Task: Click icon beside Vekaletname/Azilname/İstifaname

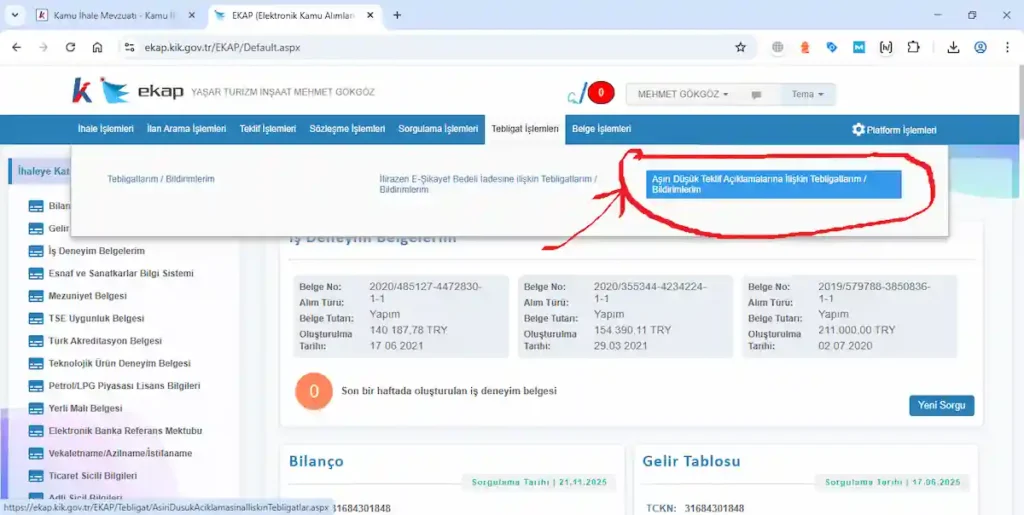Action: point(36,453)
